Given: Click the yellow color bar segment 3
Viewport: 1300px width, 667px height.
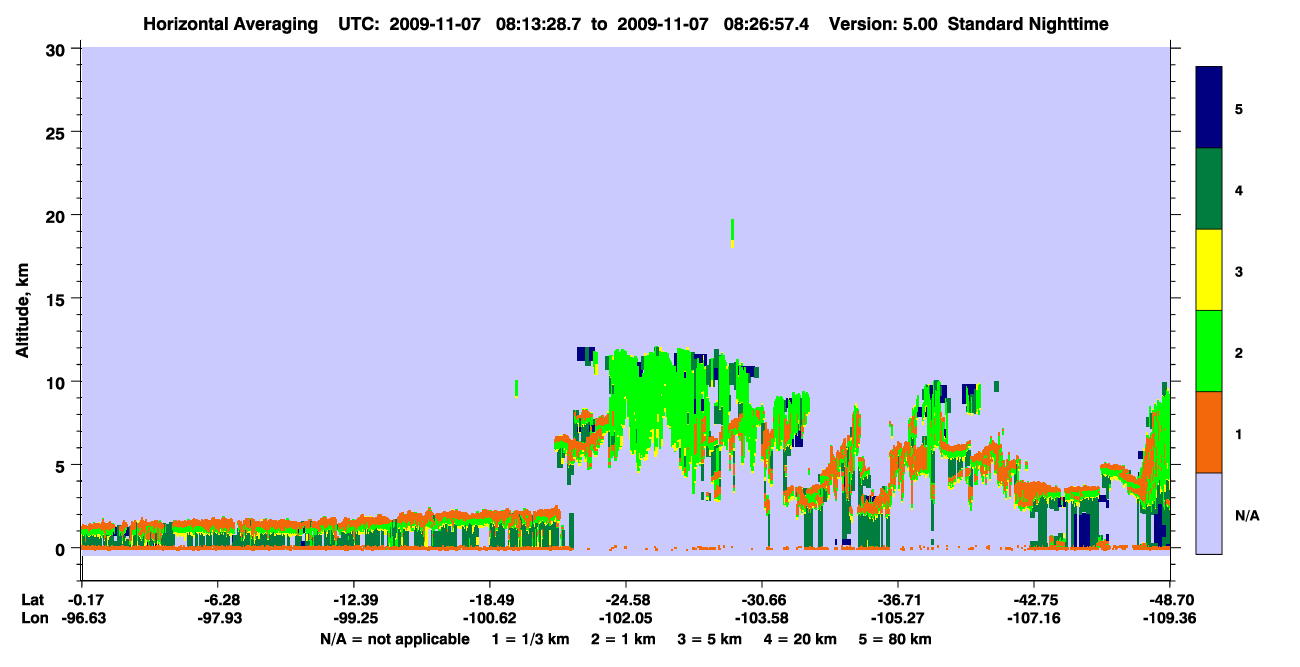Looking at the screenshot, I should point(1209,270).
